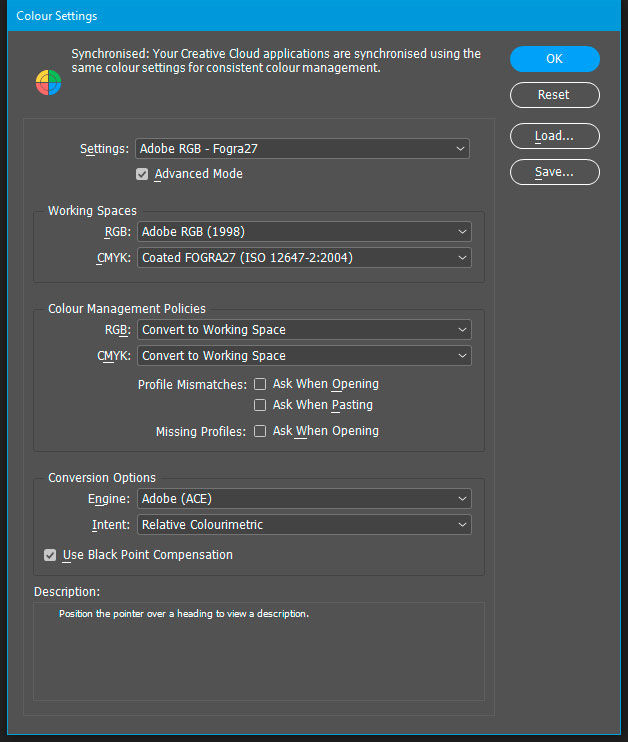628x742 pixels.
Task: Open the CMYK colour management policy dropdown
Action: click(x=304, y=355)
